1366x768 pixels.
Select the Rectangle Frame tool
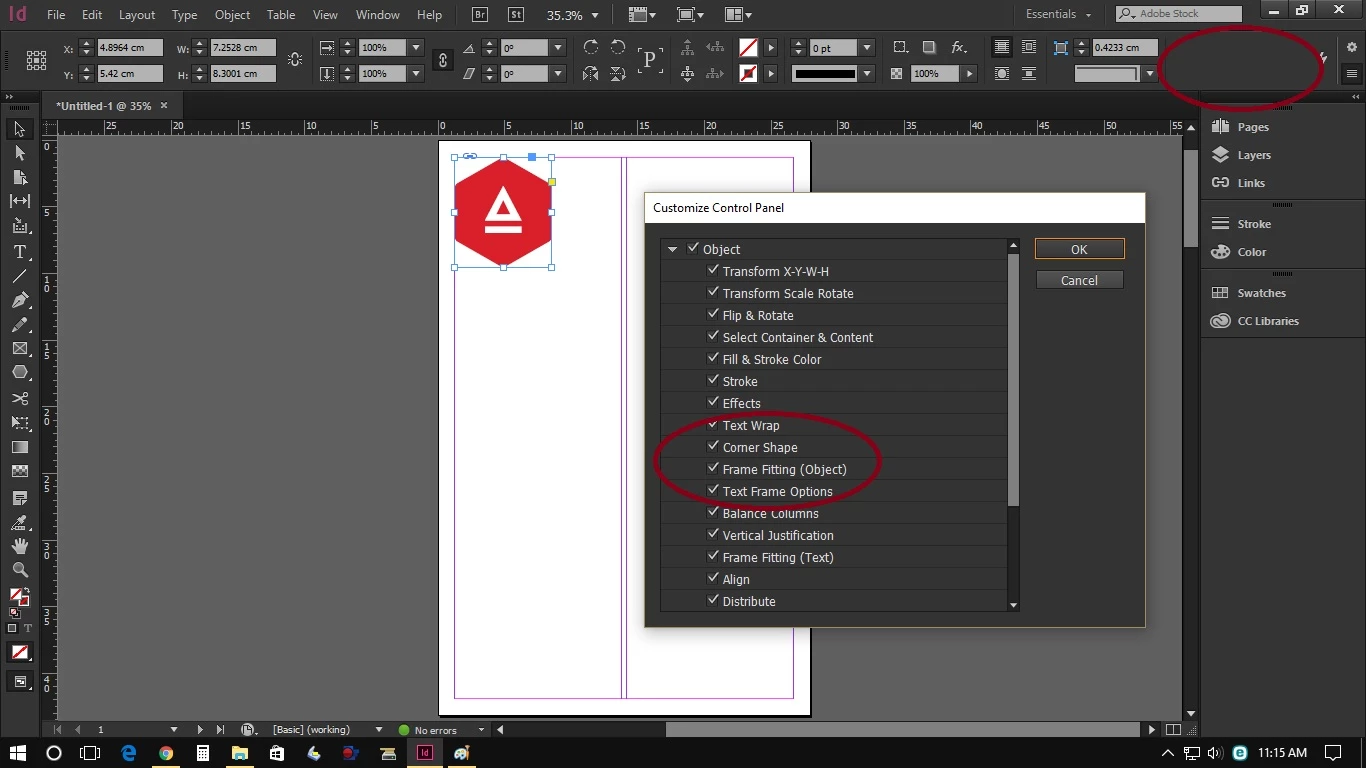(x=19, y=349)
